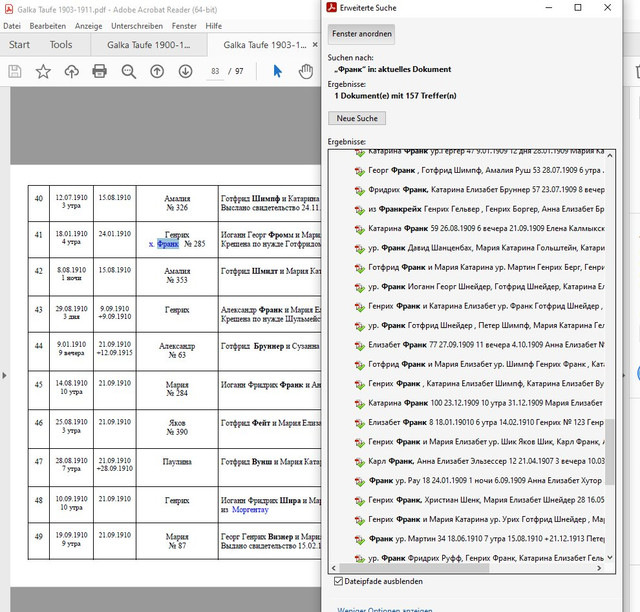Viewport: 640px width, 612px height.
Task: Open result 'Готфрид Франк и Мария Елизабет ур. Шимпф'
Action: 486,364
